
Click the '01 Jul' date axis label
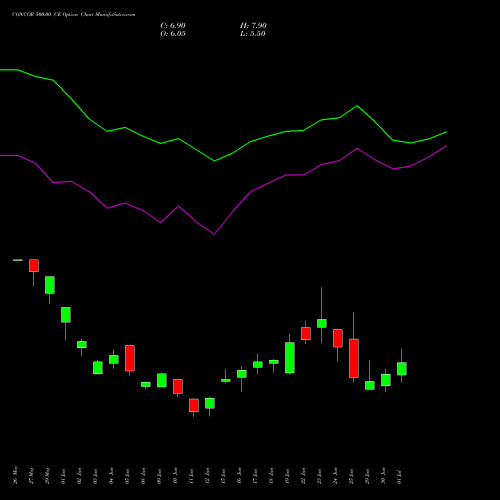pyautogui.click(x=399, y=476)
